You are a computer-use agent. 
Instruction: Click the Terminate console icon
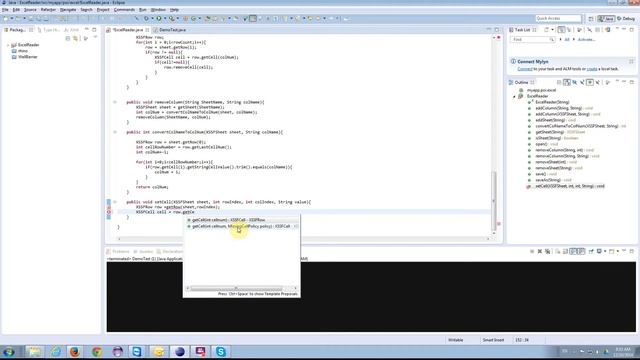pos(532,251)
